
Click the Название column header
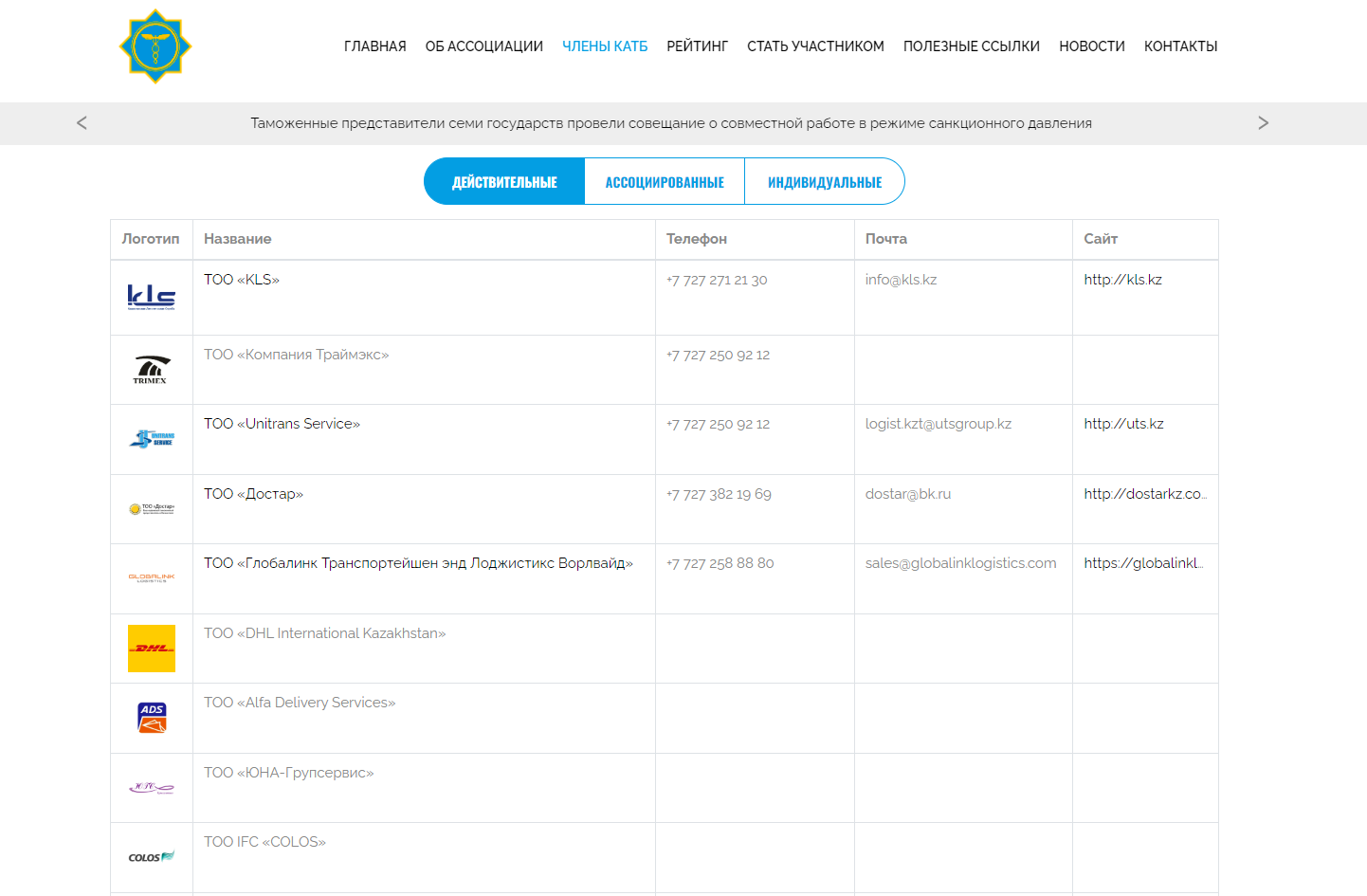(x=238, y=239)
